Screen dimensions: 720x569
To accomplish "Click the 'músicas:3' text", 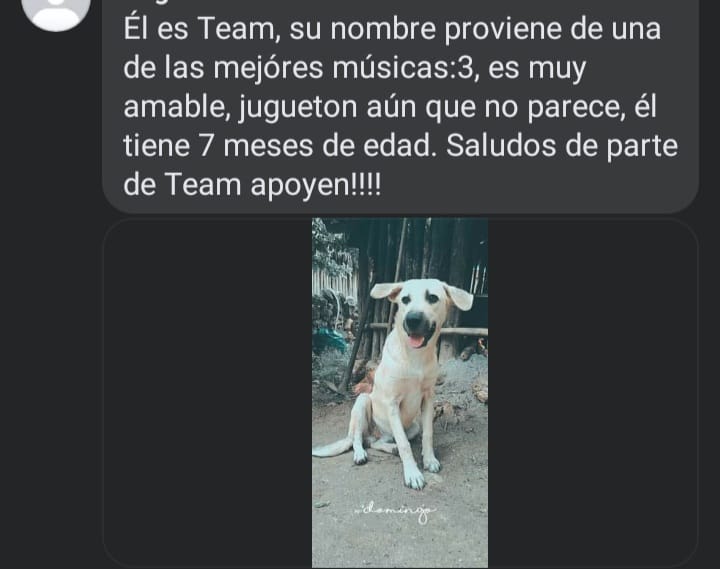I will (402, 68).
